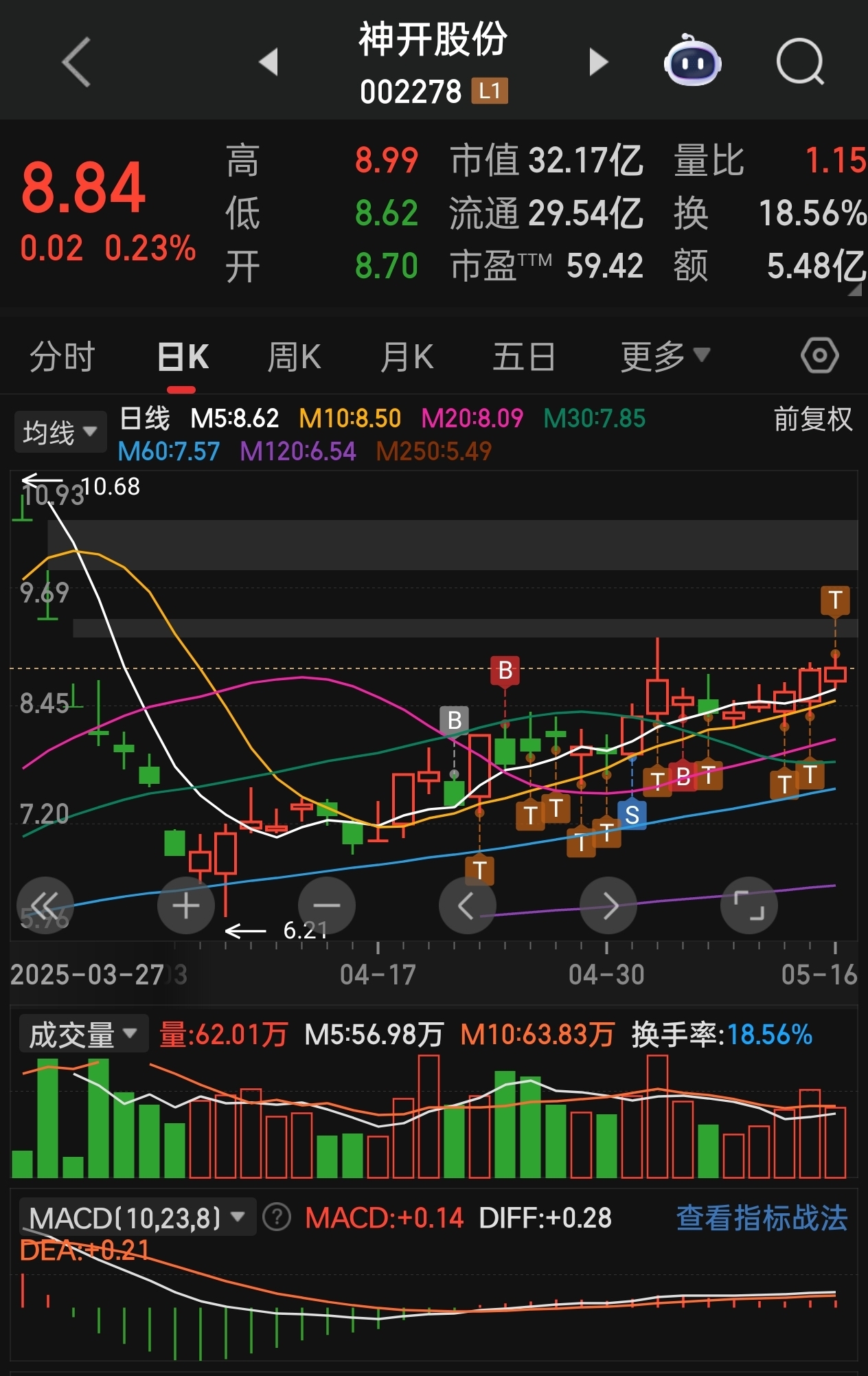Screen dimensions: 868x1376
Task: Tap 量:62.01万 volume value
Action: click(223, 1035)
